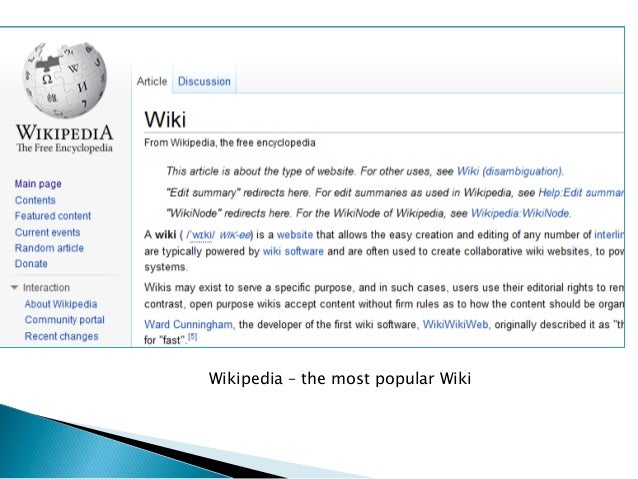This screenshot has height=479, width=638.
Task: Follow the Wiki (disambiguation) link
Action: click(510, 171)
